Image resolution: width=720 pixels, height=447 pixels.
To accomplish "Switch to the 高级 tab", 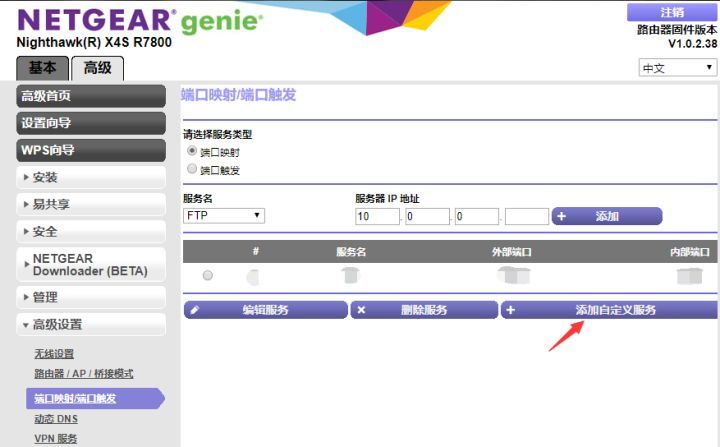I will (x=97, y=67).
